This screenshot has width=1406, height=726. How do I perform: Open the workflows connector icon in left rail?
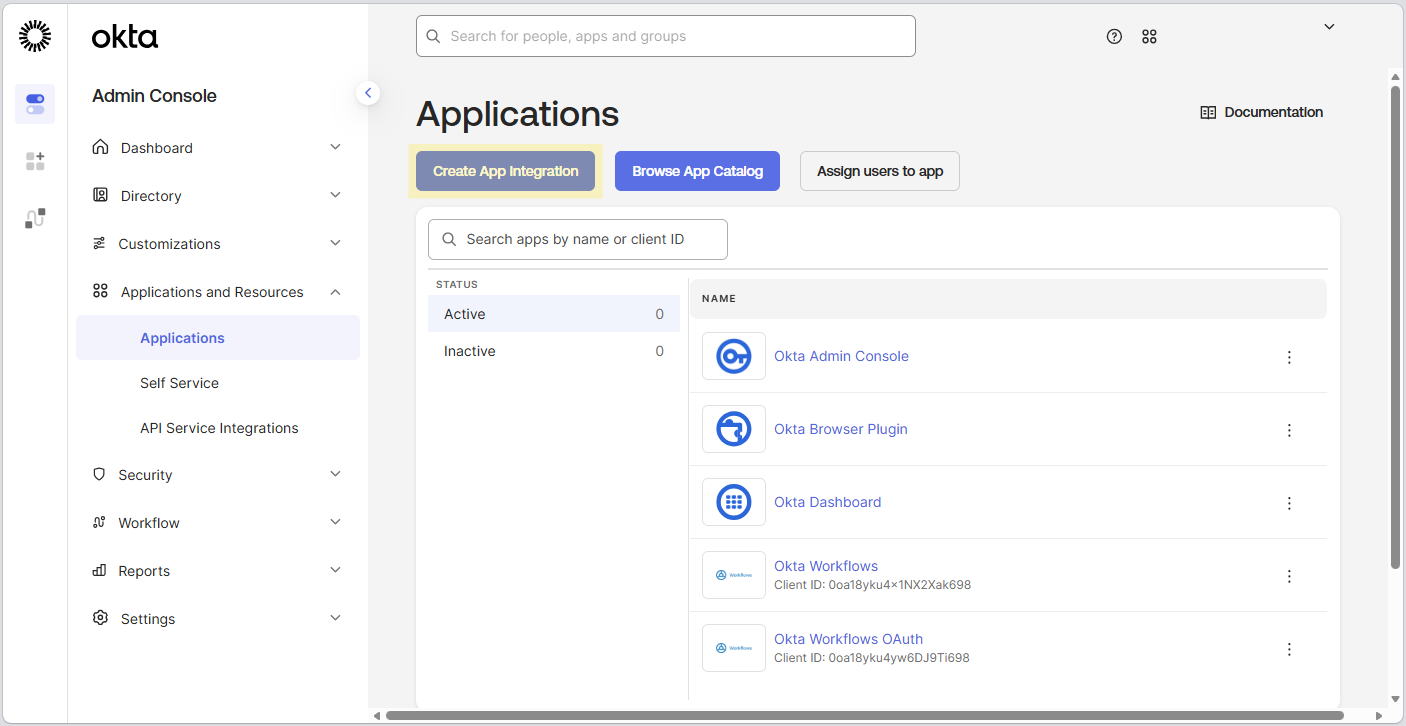click(x=35, y=218)
